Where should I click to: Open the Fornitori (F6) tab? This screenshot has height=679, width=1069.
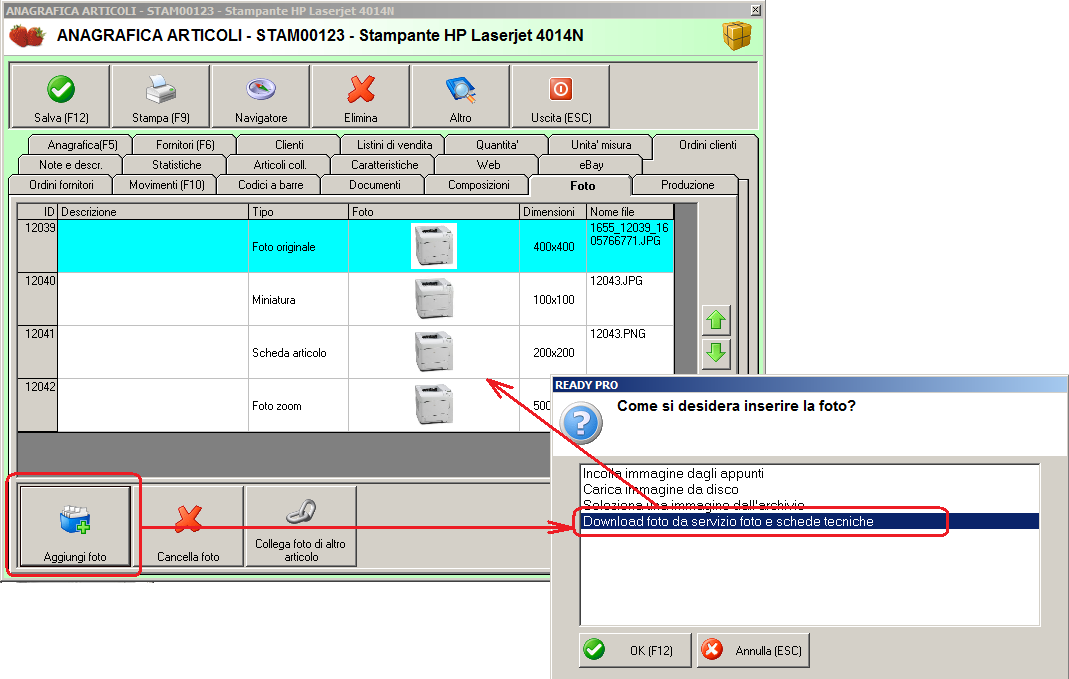(x=185, y=145)
